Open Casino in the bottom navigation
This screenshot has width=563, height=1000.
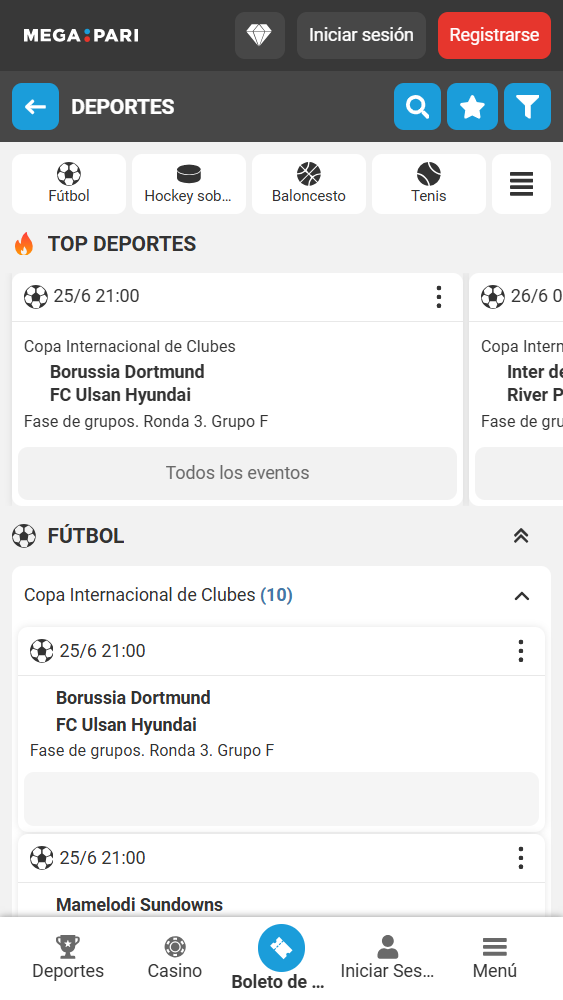coord(175,958)
